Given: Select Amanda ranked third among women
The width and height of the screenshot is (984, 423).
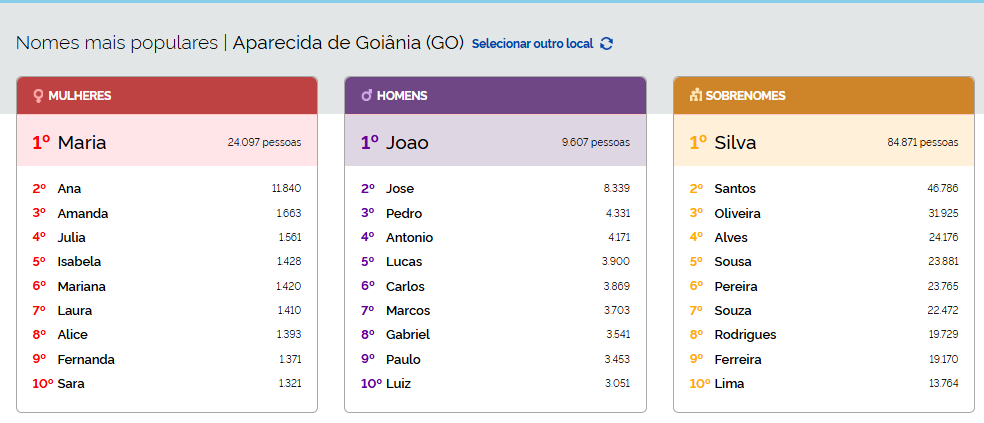Looking at the screenshot, I should point(83,213).
